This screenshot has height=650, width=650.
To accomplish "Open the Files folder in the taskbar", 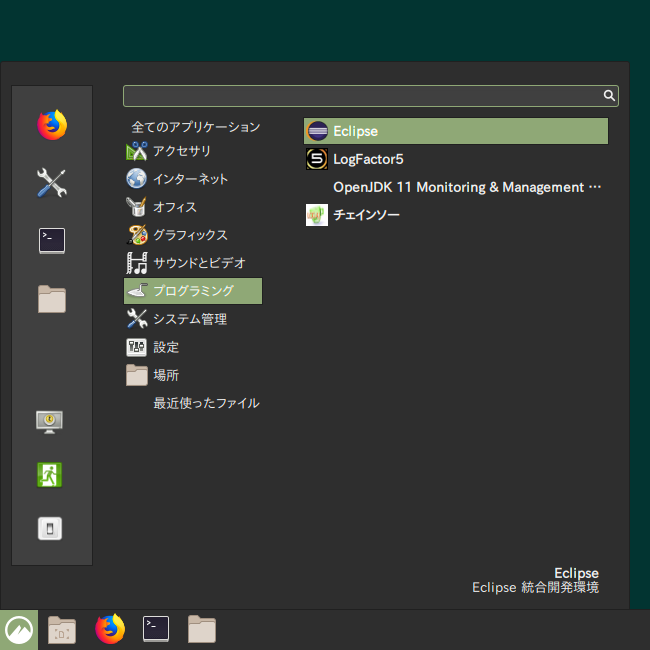I will (x=202, y=629).
